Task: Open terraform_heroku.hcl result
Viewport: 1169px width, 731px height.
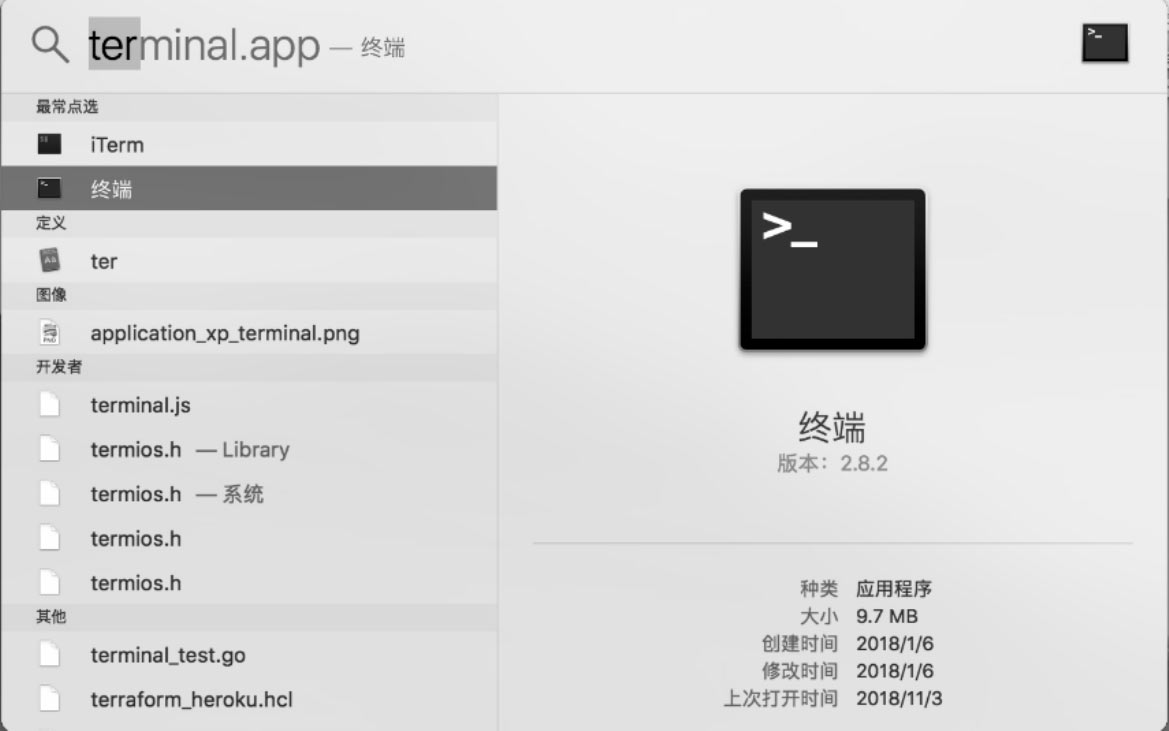Action: coord(249,699)
